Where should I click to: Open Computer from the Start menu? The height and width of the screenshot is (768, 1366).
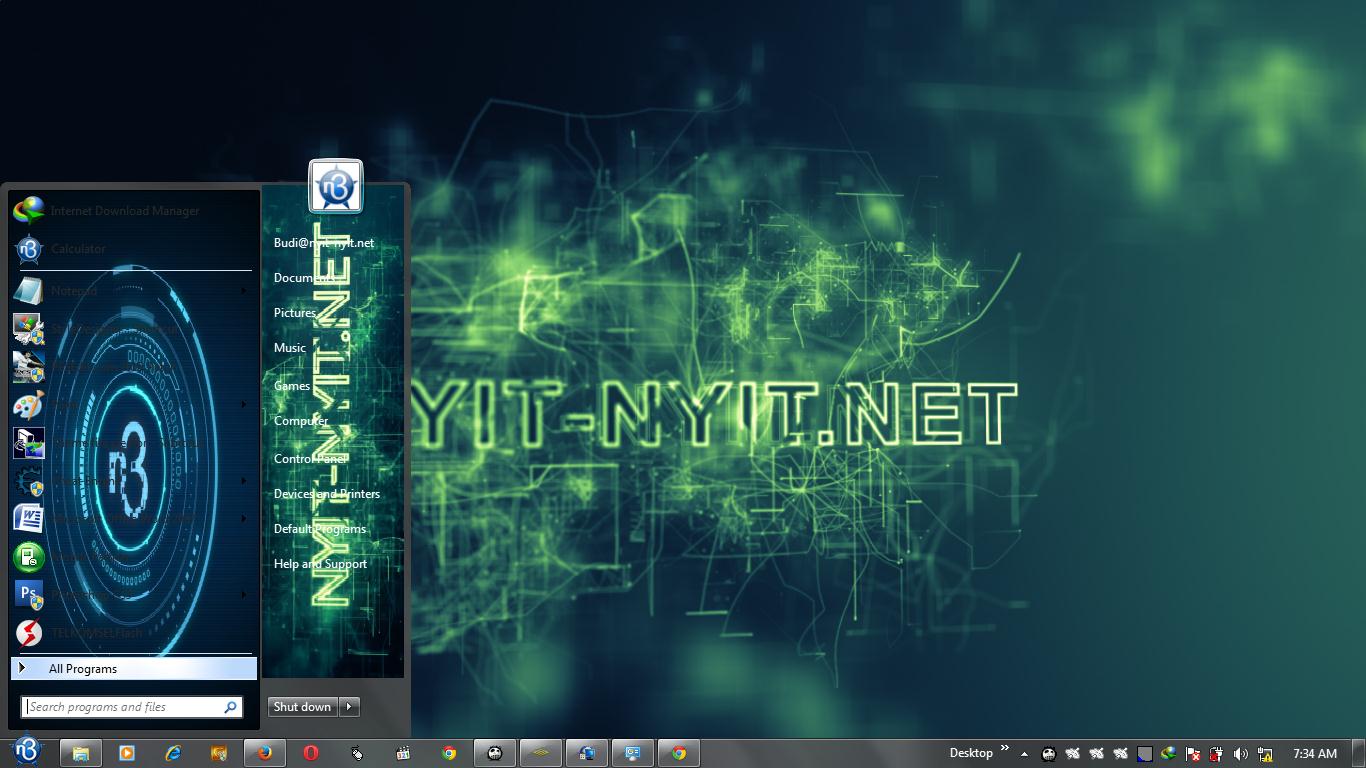301,421
